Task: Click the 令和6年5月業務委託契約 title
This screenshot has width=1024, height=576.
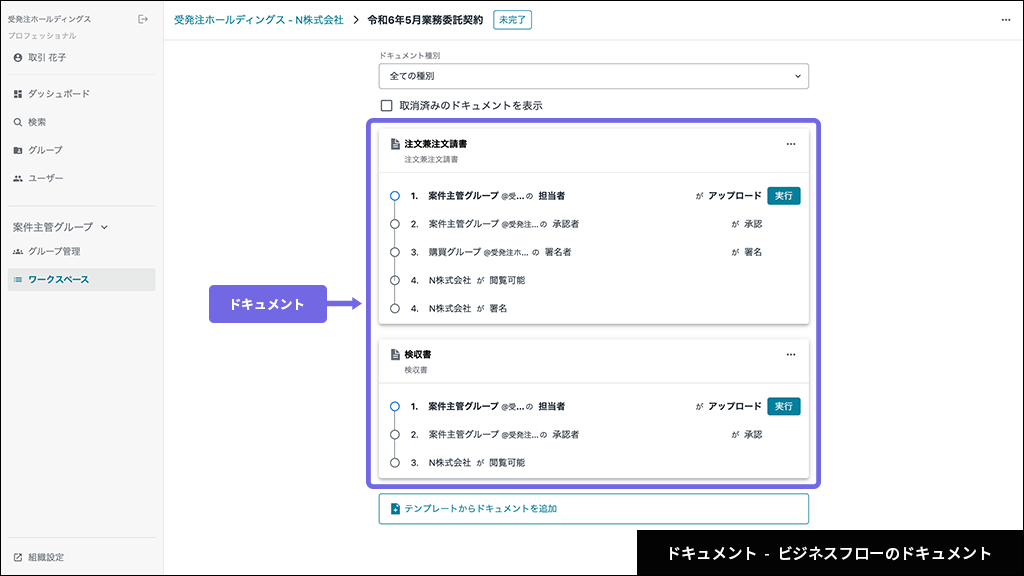Action: click(x=425, y=20)
